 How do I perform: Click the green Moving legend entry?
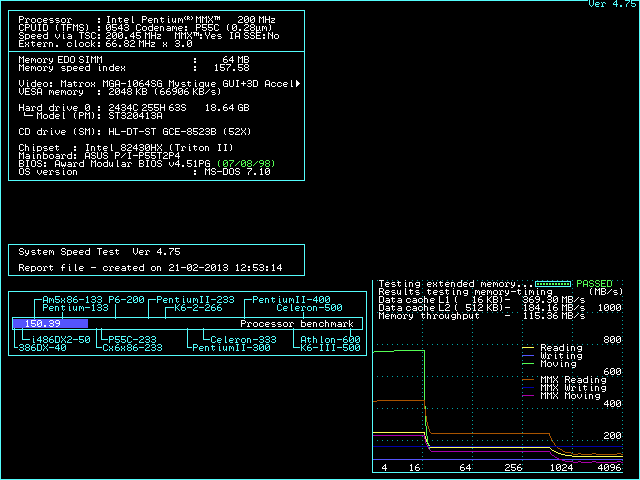pos(550,364)
